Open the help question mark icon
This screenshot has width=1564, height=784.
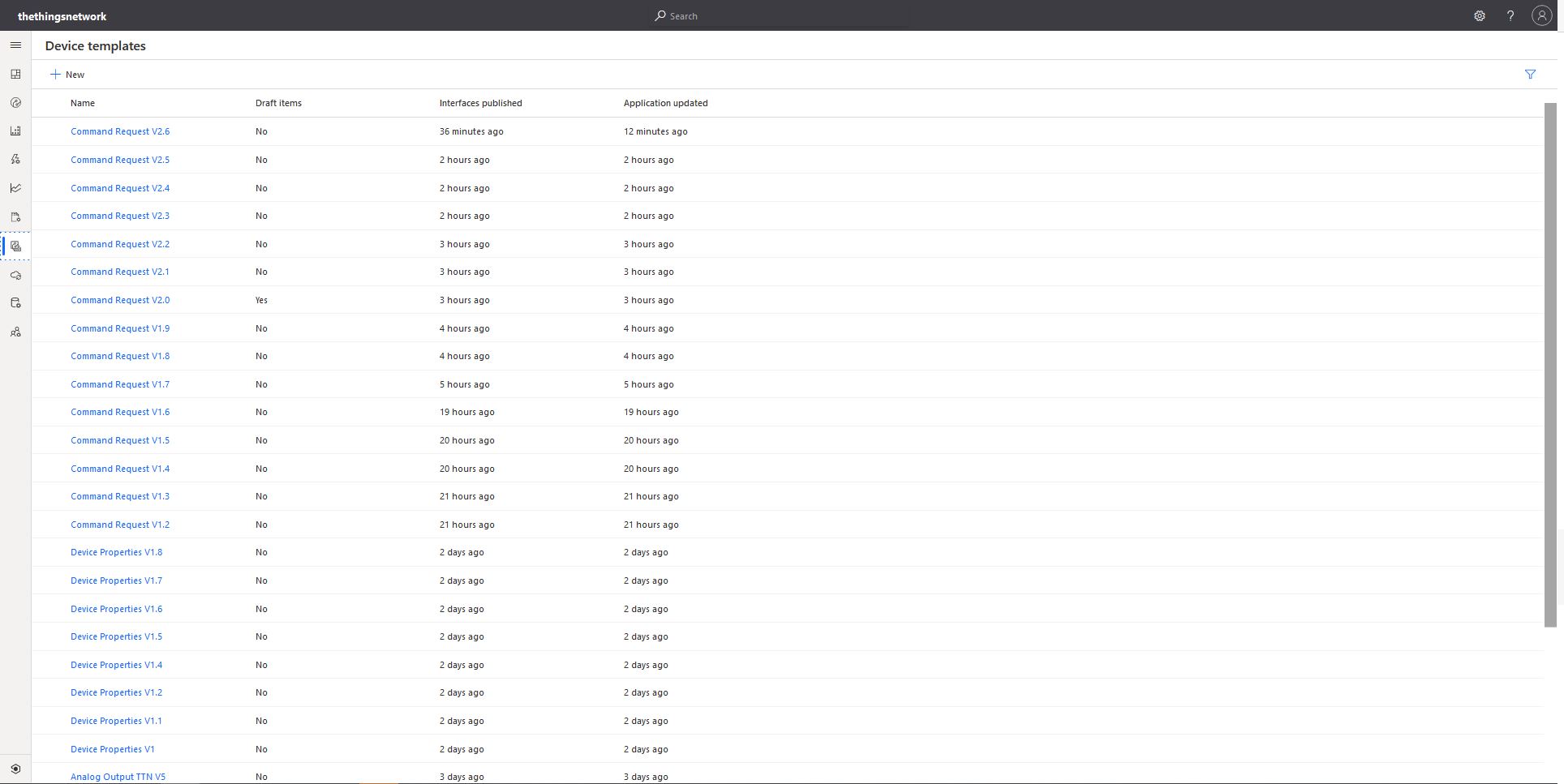pos(1510,16)
